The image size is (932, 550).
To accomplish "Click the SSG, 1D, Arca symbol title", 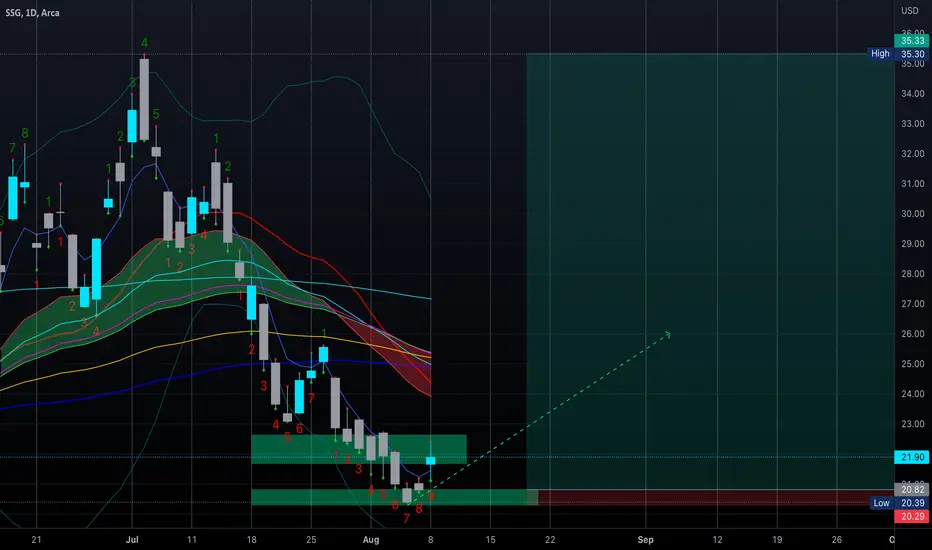I will 32,12.
